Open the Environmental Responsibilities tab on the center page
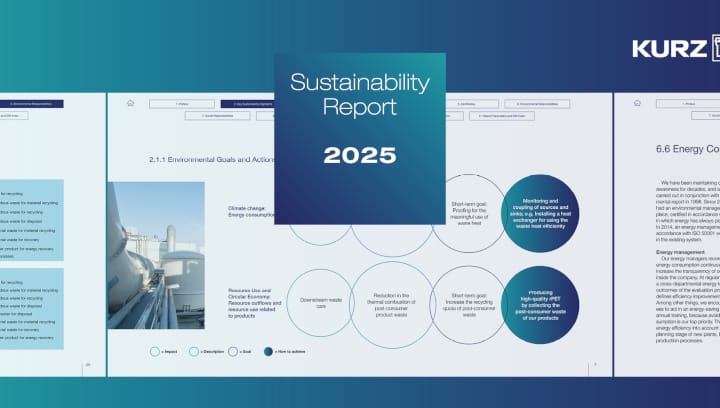Screen dimensions: 720x408 (537, 104)
